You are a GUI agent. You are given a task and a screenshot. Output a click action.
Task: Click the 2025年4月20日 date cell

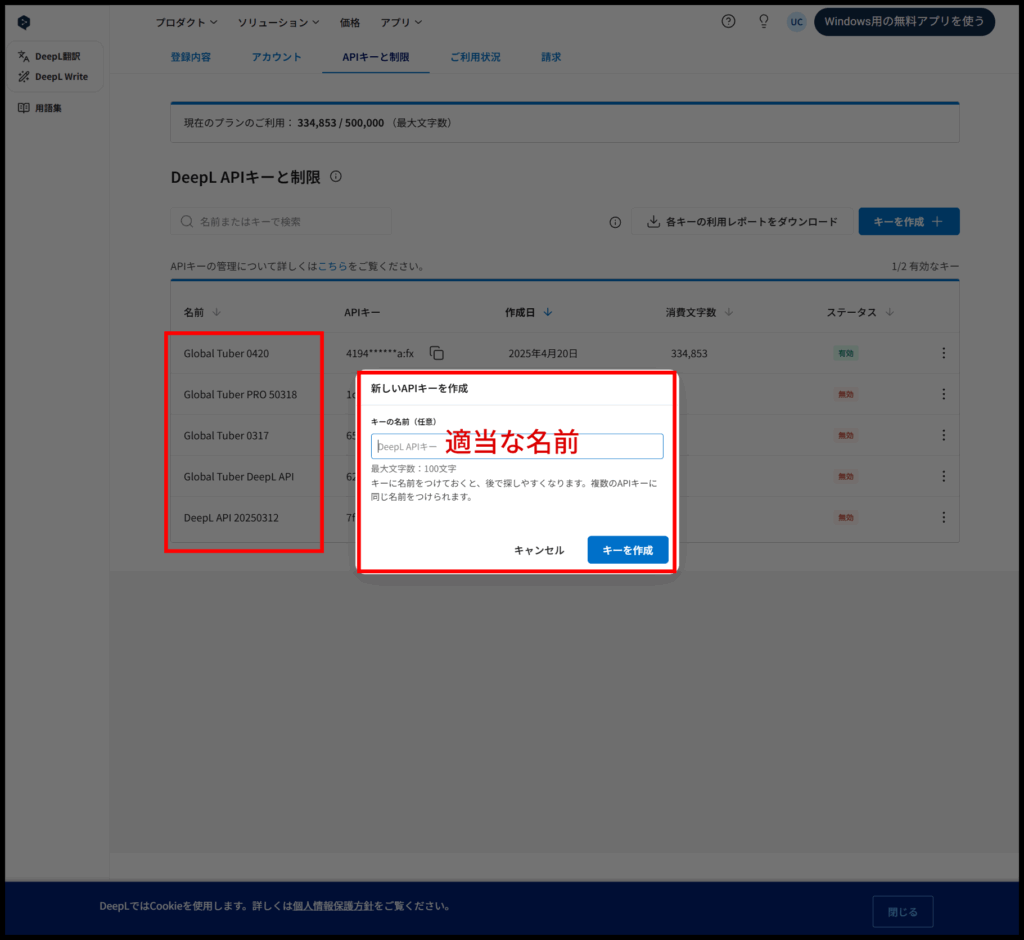[x=543, y=353]
